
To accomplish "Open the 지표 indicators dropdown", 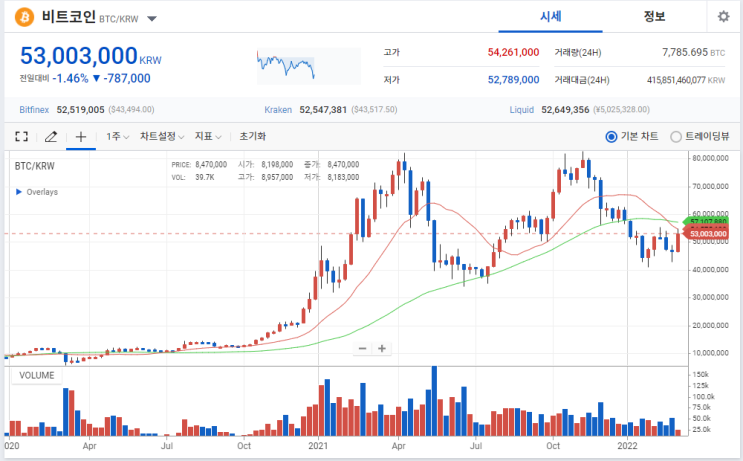I will coord(208,136).
